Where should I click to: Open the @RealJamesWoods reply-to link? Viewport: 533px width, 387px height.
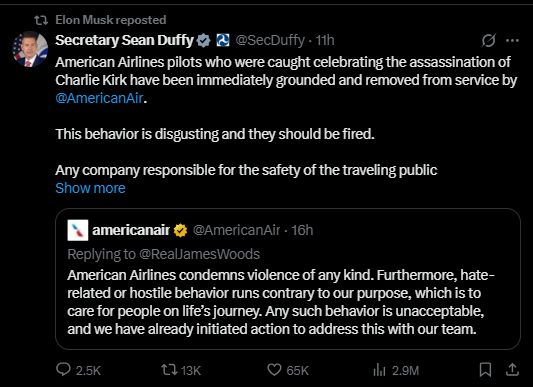click(x=200, y=254)
